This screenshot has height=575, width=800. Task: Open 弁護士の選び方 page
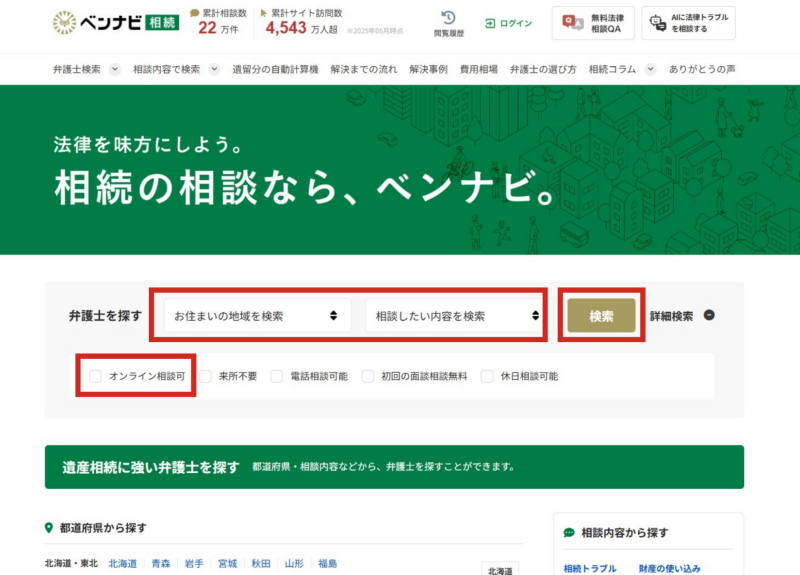pos(543,69)
